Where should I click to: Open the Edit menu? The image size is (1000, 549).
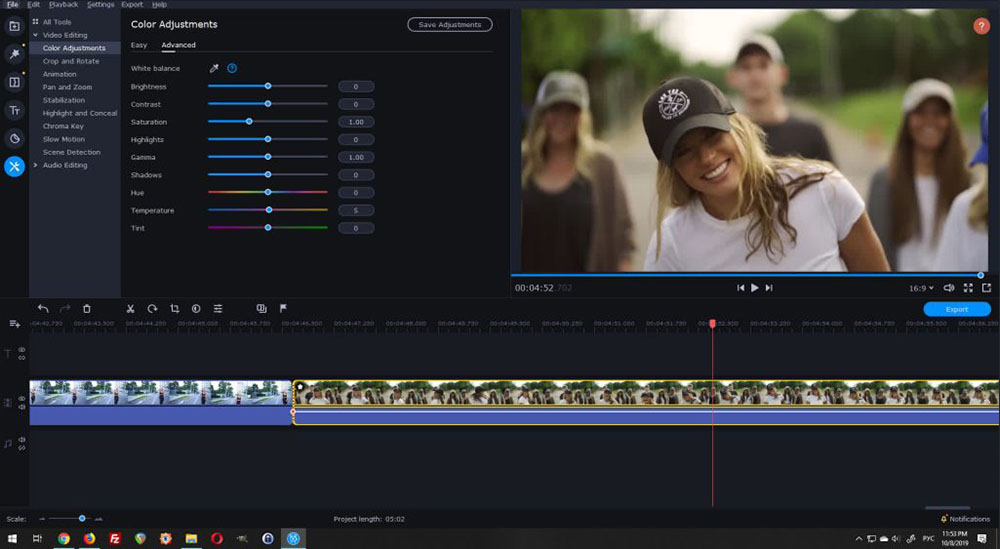[x=33, y=4]
